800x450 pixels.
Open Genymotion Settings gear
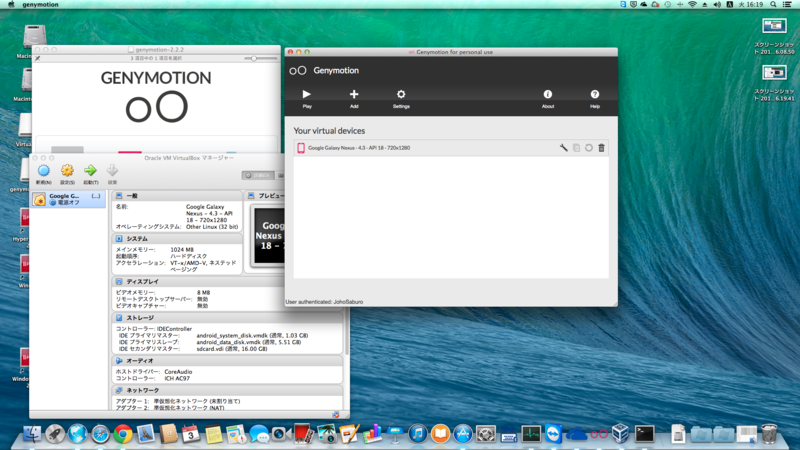click(x=401, y=98)
